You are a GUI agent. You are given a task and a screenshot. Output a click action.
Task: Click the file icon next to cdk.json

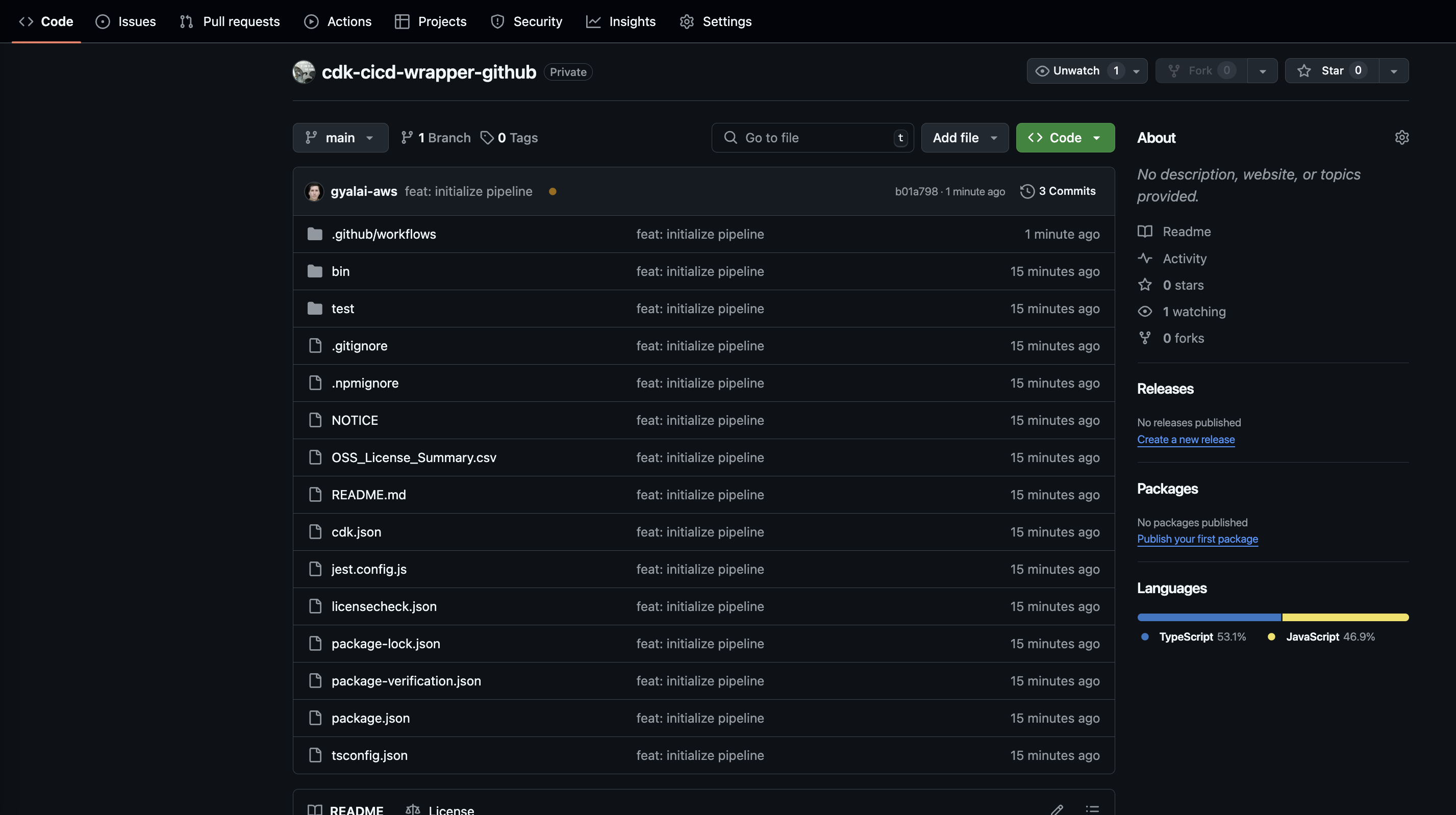315,532
